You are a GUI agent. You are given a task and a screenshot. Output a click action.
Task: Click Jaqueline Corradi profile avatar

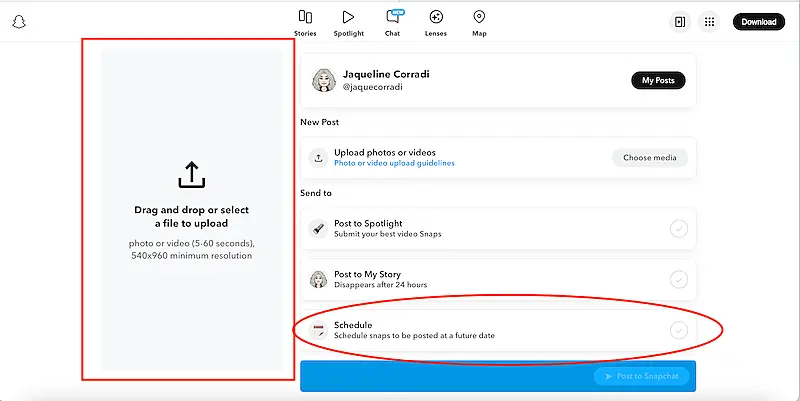323,80
